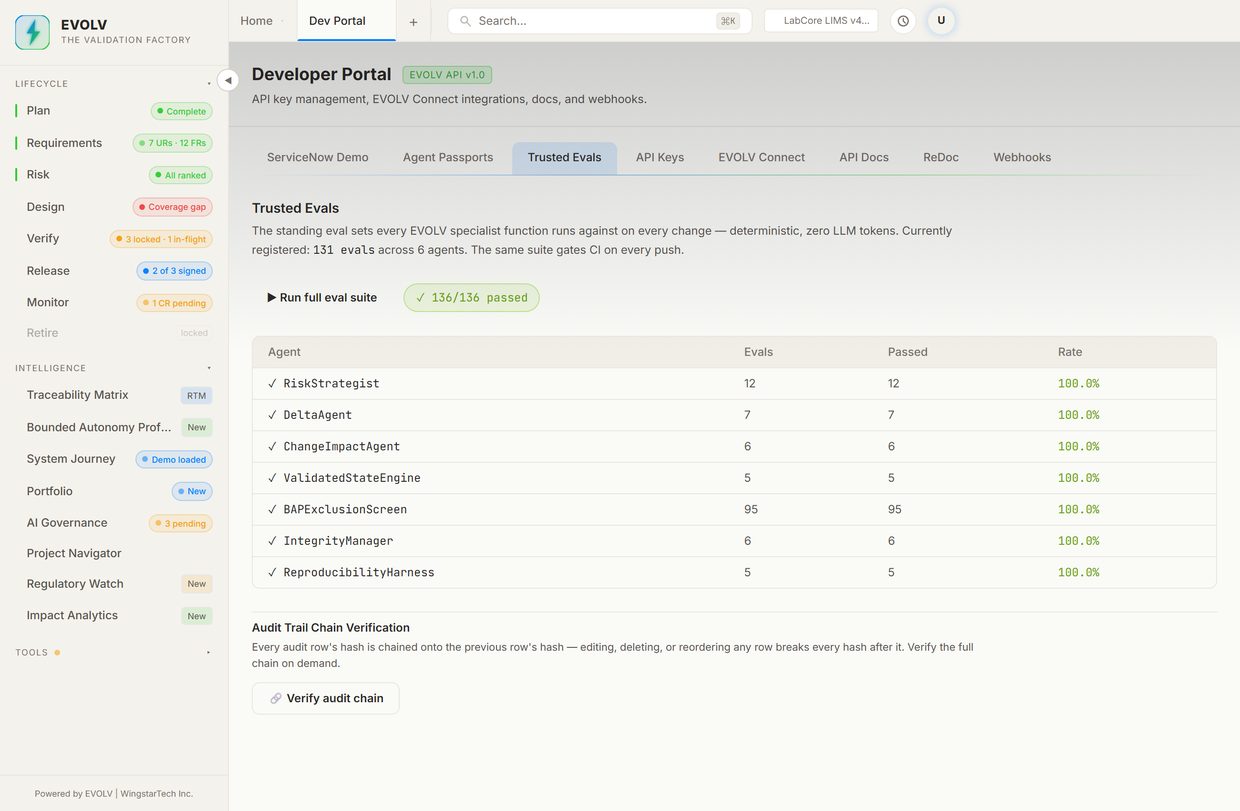Viewport: 1240px width, 811px height.
Task: Open the history clock icon
Action: click(903, 21)
